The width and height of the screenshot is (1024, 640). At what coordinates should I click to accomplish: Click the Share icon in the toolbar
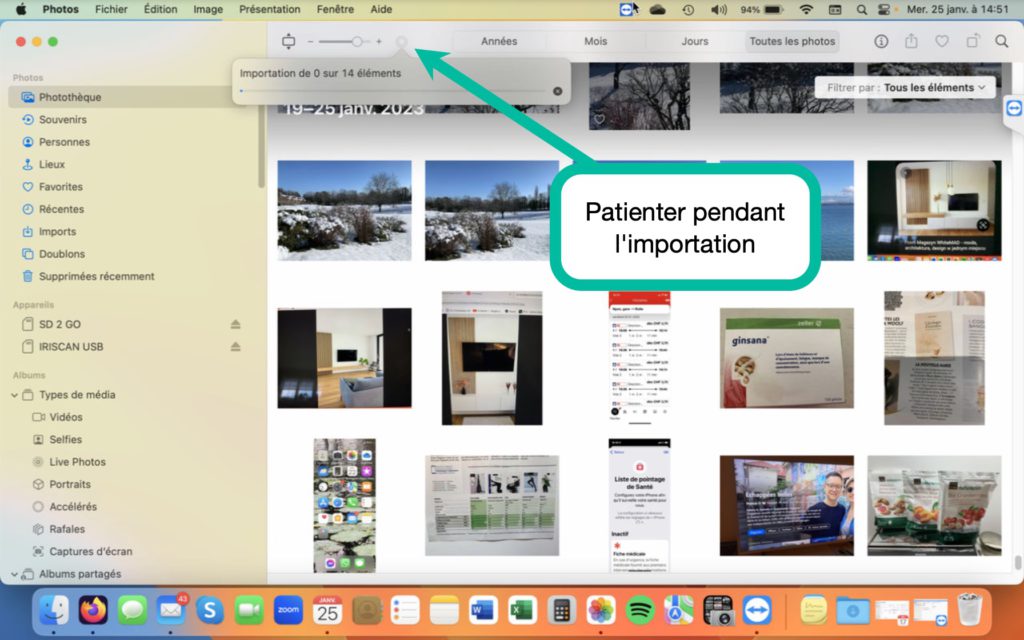911,41
